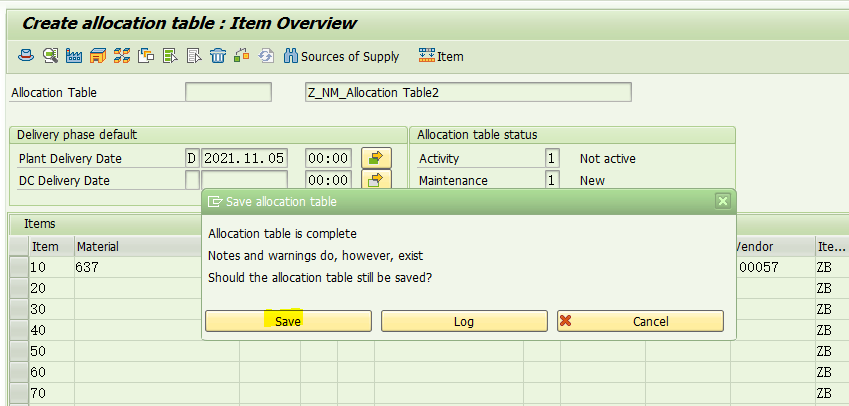
Task: Click the ZB cell in row 40
Action: (832, 330)
